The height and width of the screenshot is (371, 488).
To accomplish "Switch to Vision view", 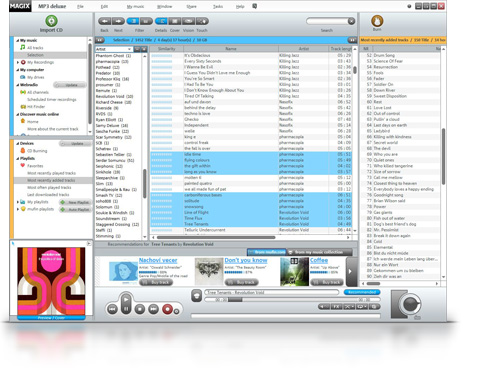I will (188, 21).
